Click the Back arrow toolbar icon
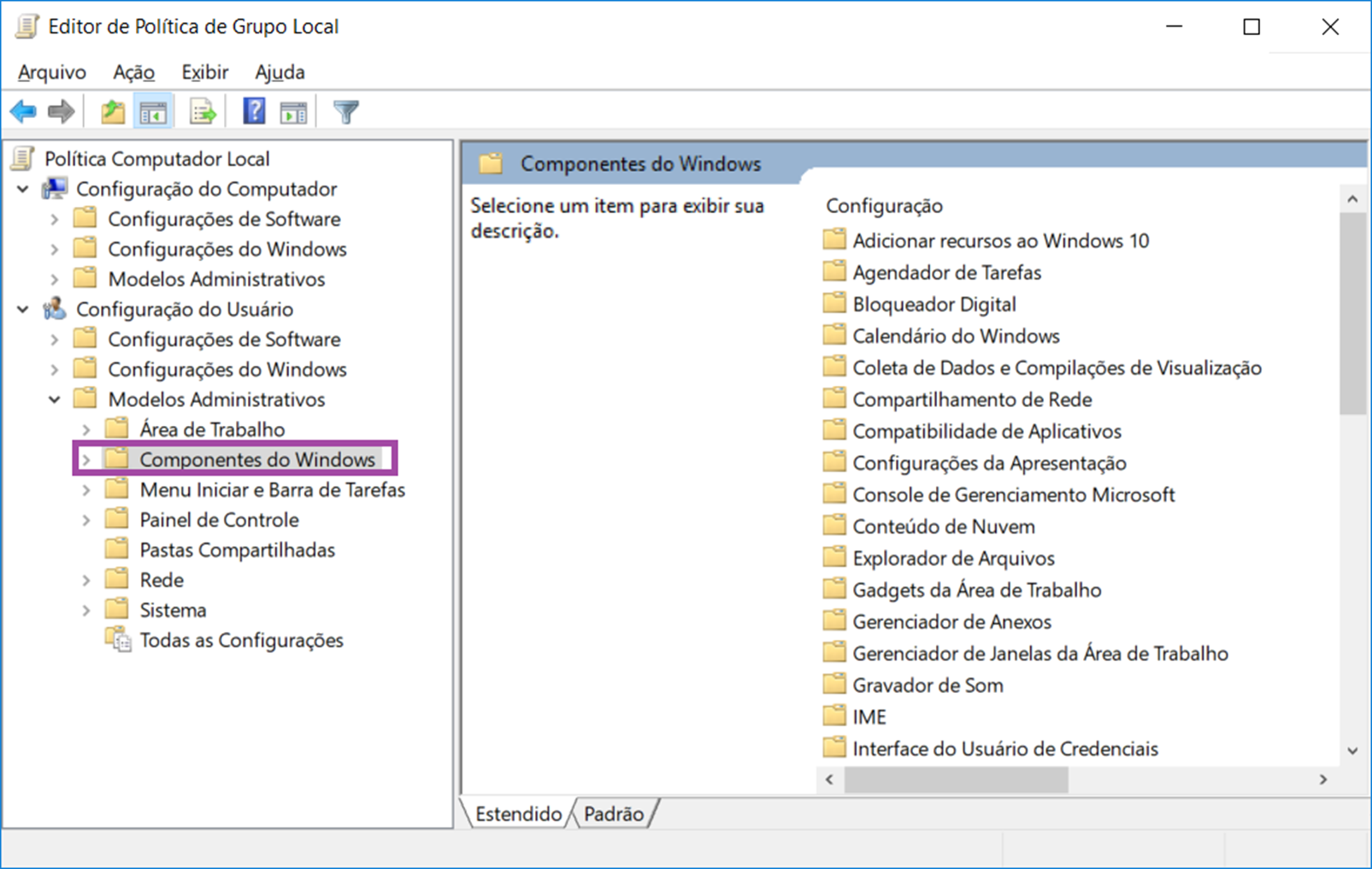This screenshot has height=869, width=1372. (23, 111)
